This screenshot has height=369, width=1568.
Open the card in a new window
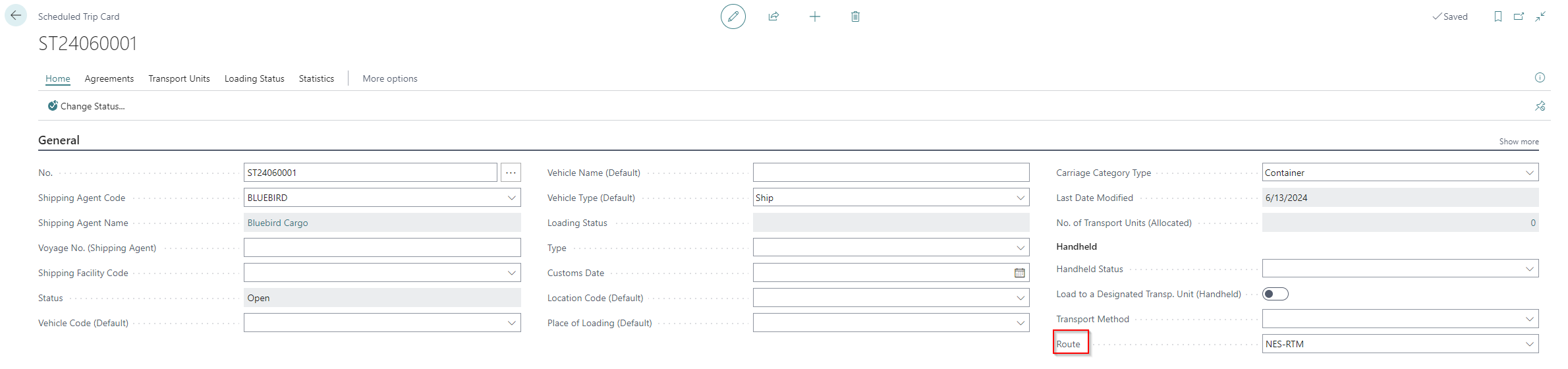1519,16
